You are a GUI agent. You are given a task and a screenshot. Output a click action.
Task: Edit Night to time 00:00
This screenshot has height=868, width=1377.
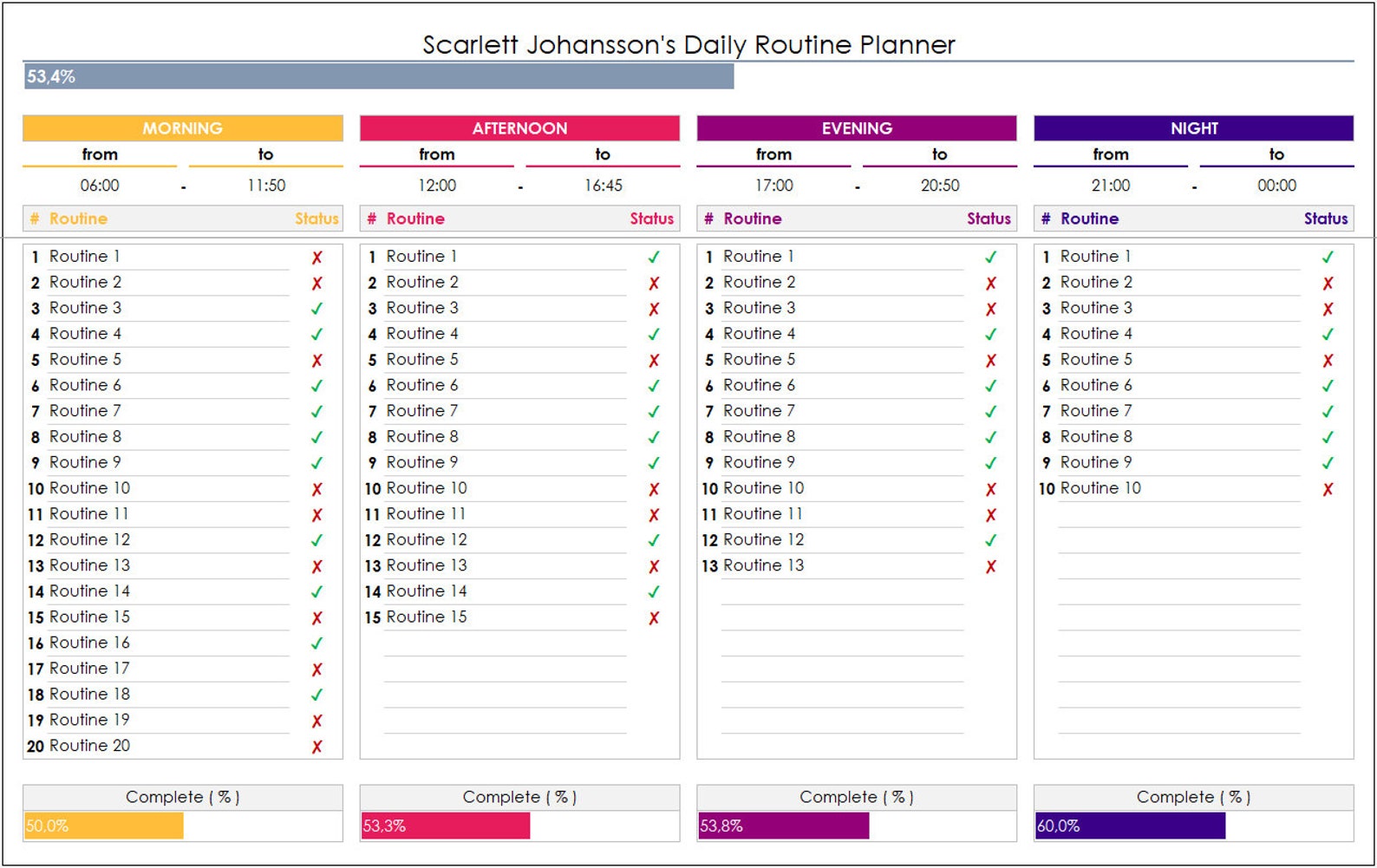(x=1277, y=186)
